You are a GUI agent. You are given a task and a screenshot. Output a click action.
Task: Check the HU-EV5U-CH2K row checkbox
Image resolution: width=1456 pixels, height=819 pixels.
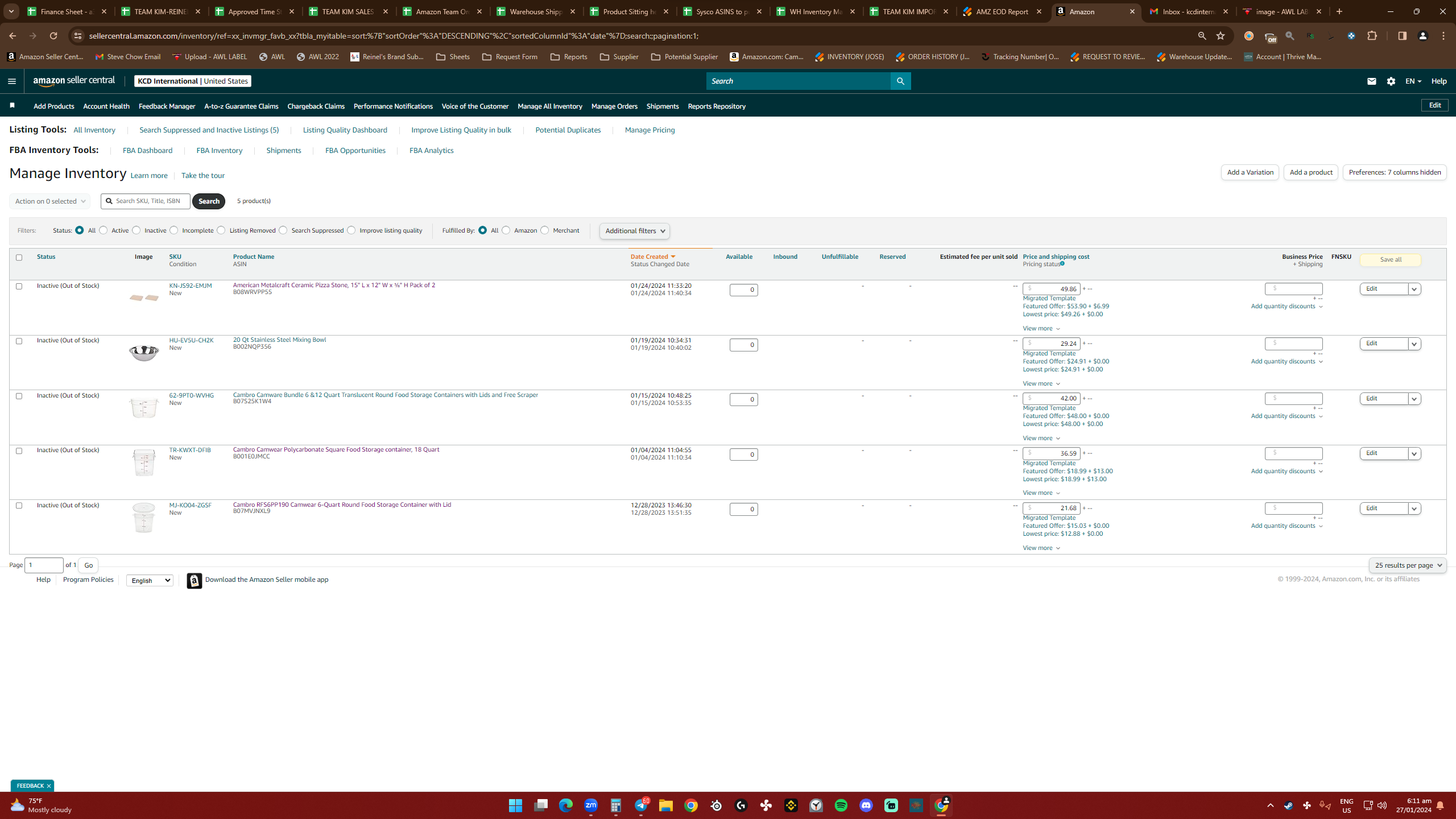tap(19, 341)
